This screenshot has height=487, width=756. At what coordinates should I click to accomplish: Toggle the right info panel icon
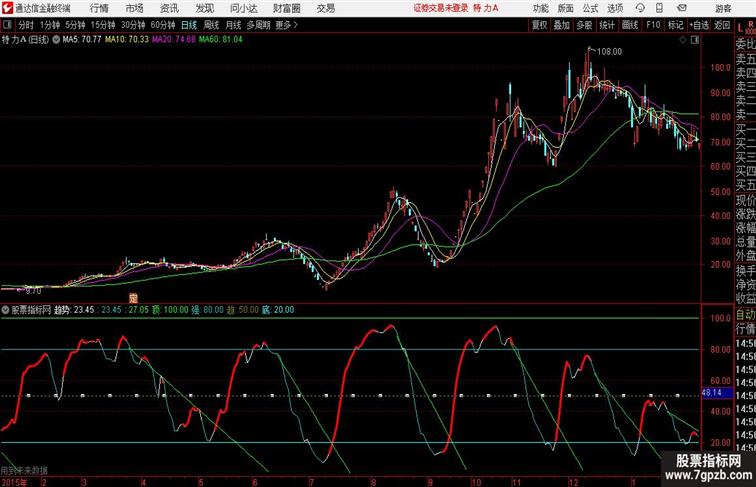click(x=695, y=40)
